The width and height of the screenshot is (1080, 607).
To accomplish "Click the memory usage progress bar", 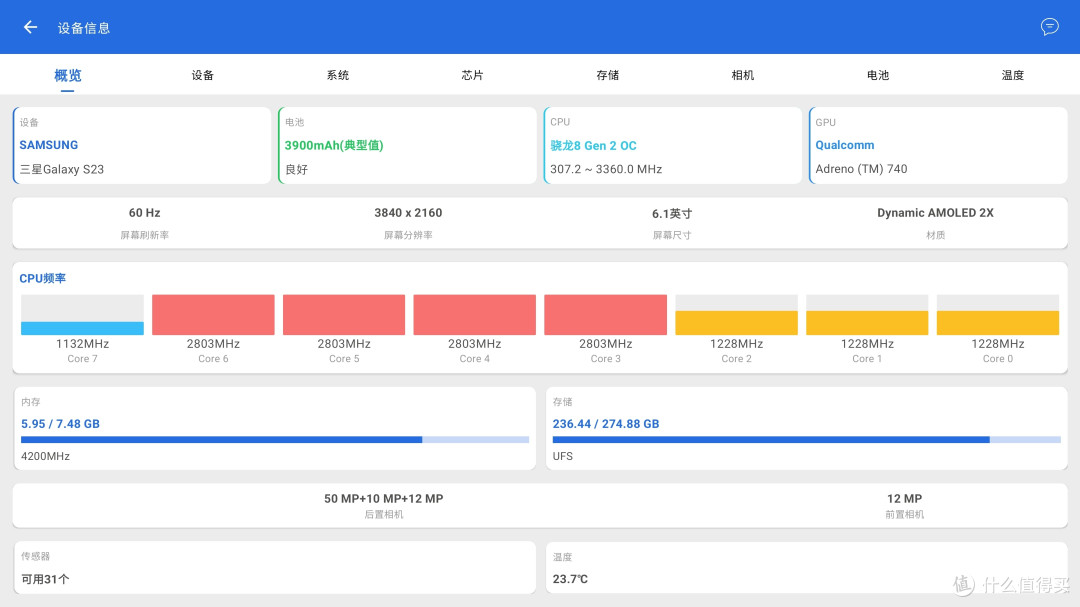I will coord(275,440).
